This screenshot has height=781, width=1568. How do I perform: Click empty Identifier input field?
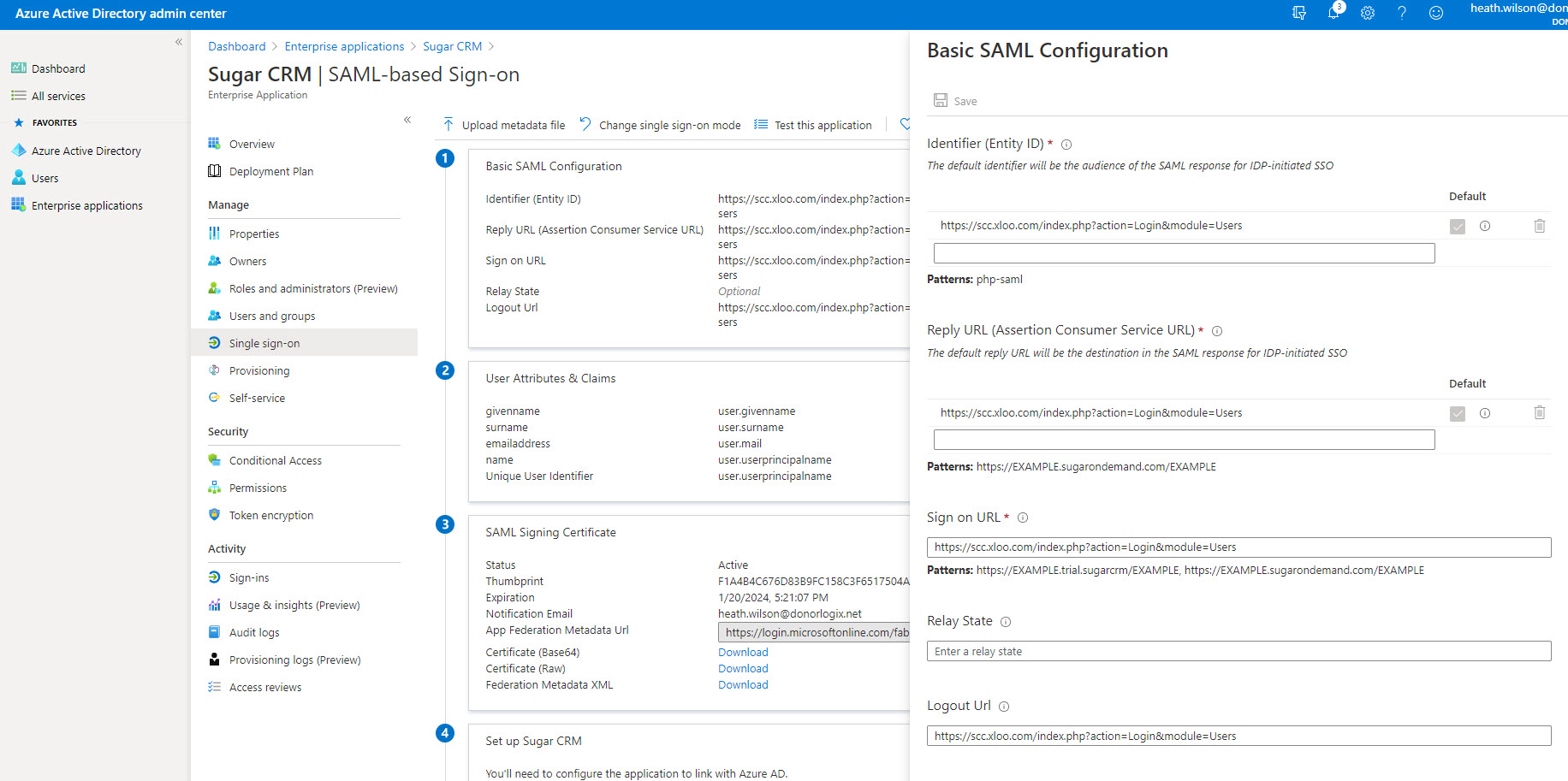(x=1184, y=253)
